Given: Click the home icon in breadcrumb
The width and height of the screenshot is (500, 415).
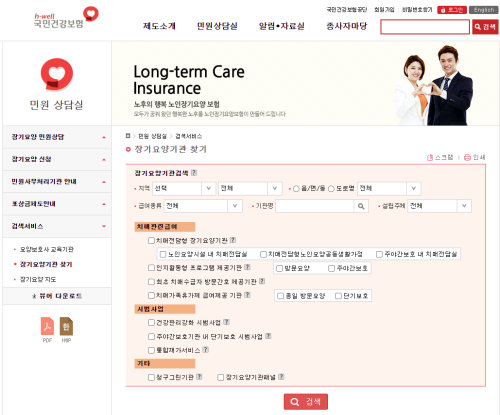Looking at the screenshot, I should [128, 136].
